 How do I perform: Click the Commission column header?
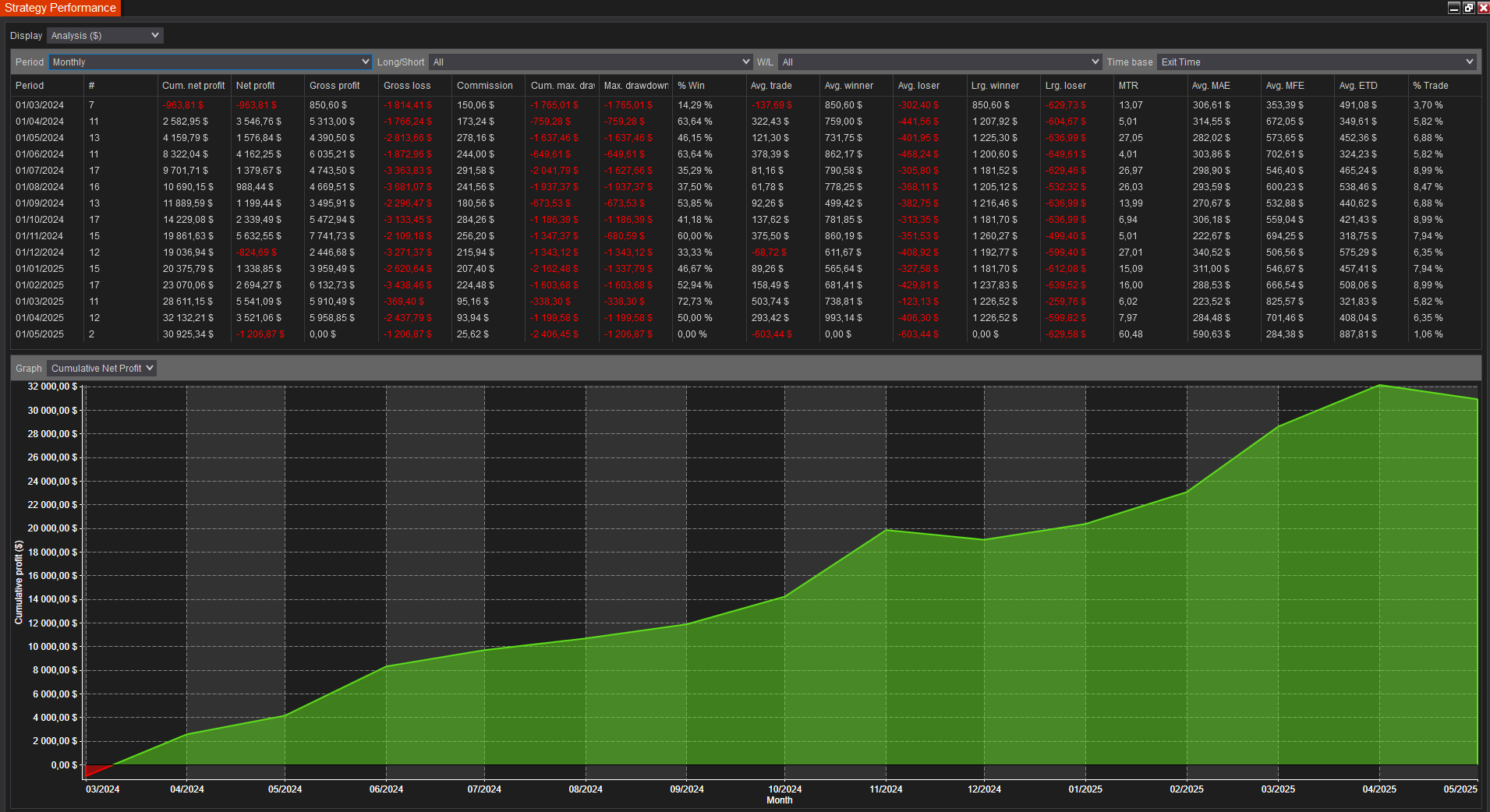[x=488, y=86]
